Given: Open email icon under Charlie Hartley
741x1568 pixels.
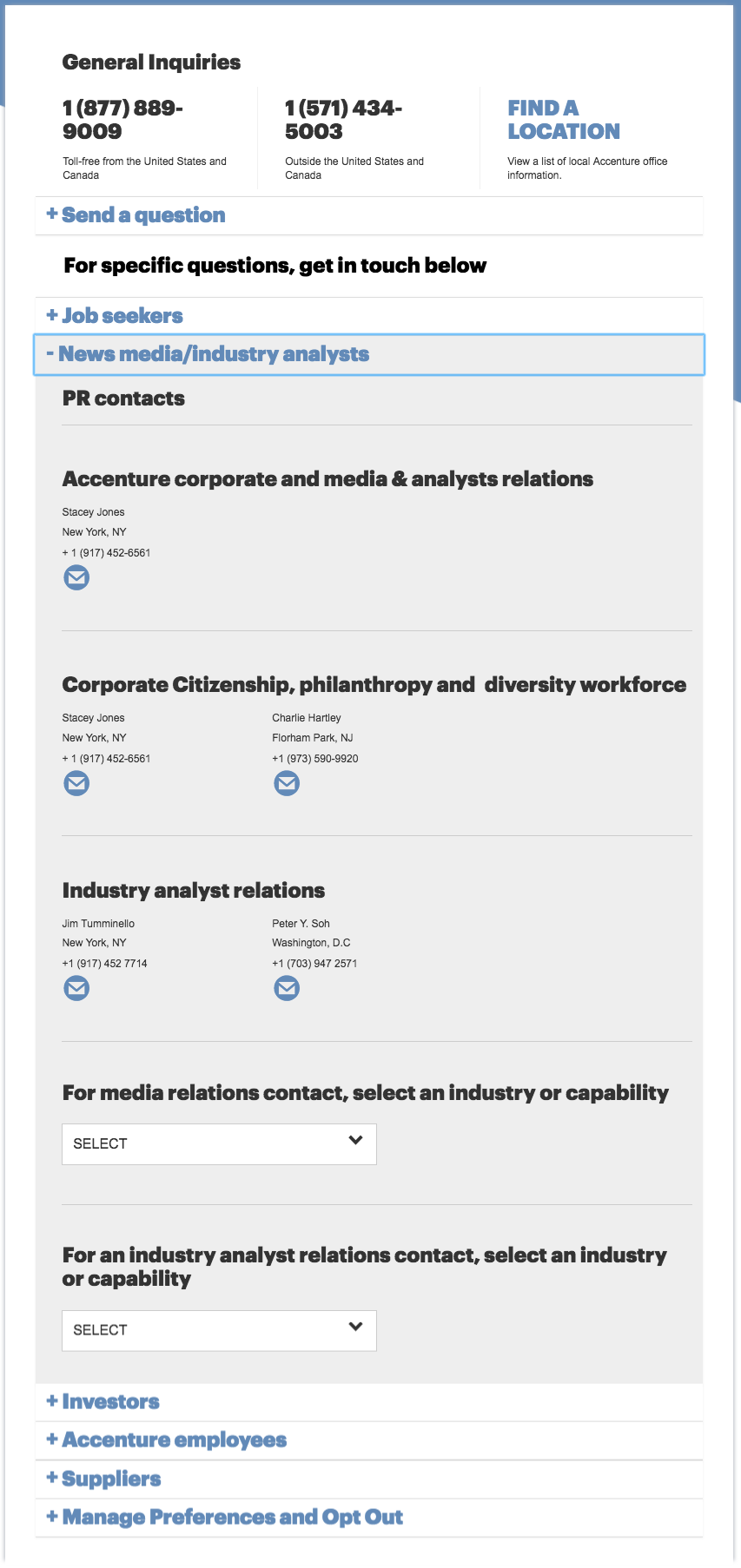Looking at the screenshot, I should tap(287, 782).
